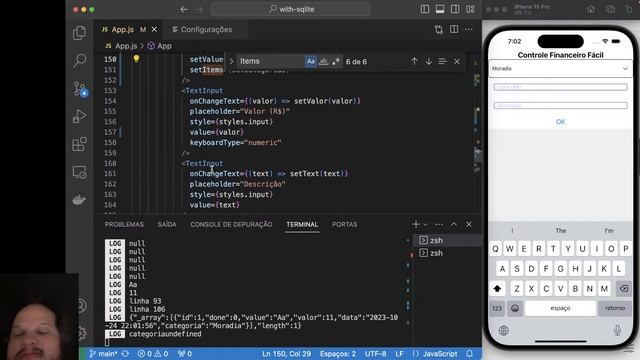This screenshot has width=640, height=360.
Task: Open the Moradia category dropdown in simulator
Action: (560, 69)
